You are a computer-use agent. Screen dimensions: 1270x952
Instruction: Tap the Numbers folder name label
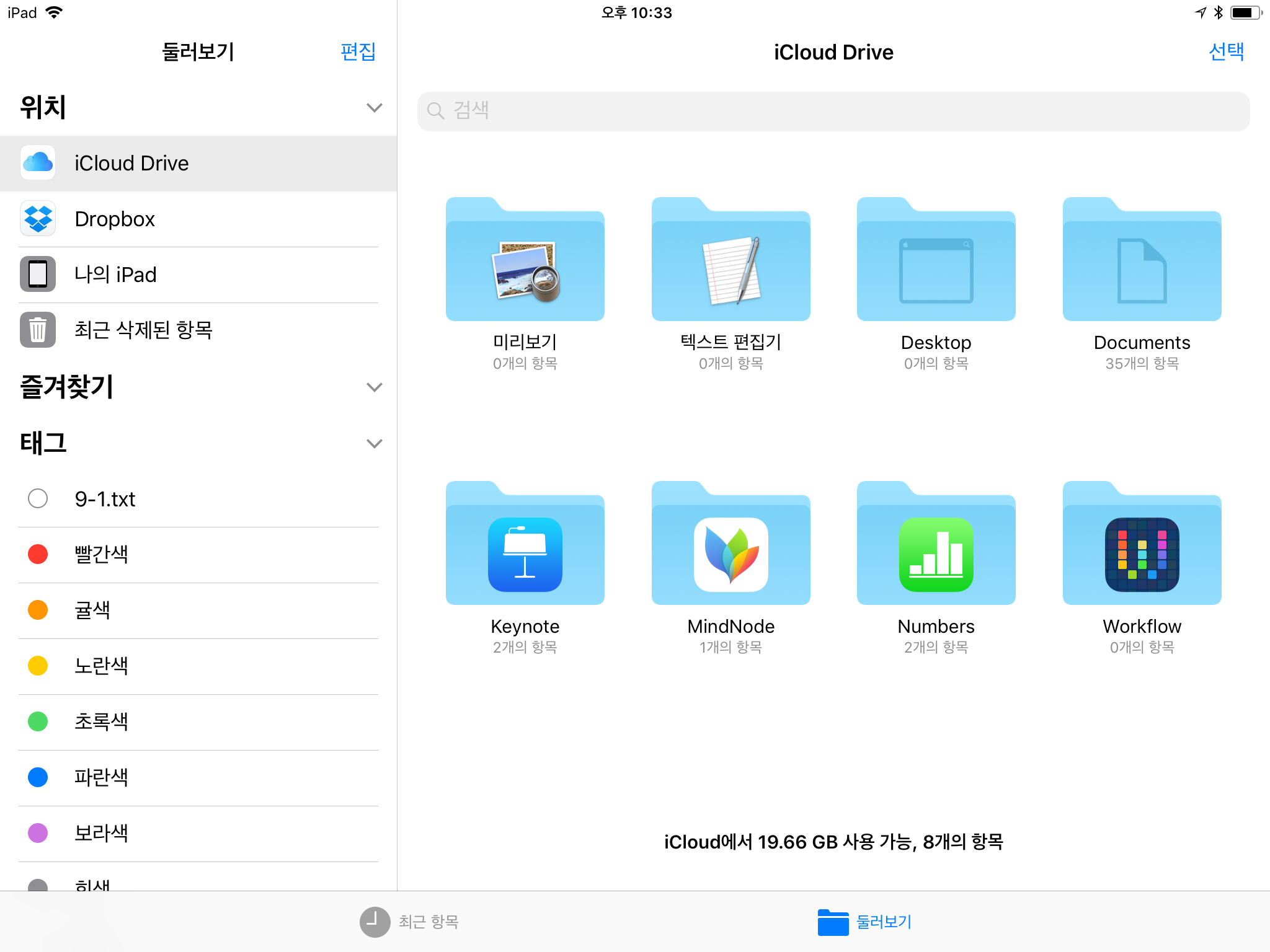click(936, 626)
